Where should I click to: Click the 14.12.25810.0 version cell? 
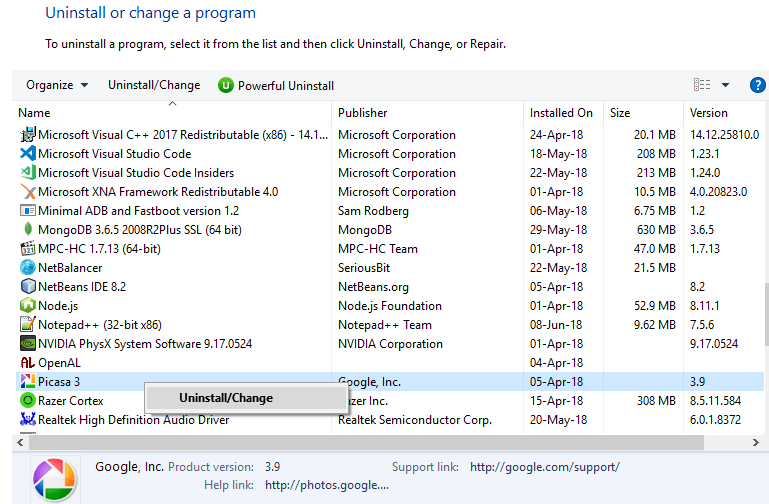pyautogui.click(x=724, y=134)
